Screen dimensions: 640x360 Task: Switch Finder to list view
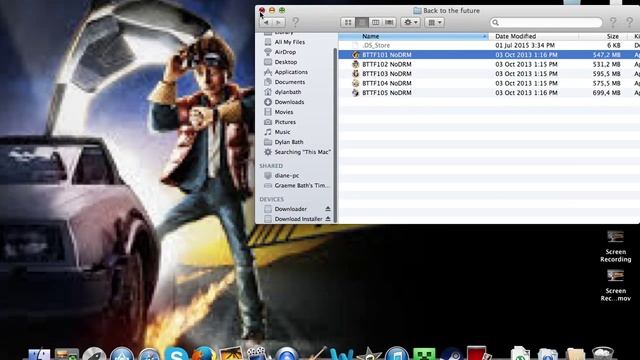pyautogui.click(x=362, y=22)
